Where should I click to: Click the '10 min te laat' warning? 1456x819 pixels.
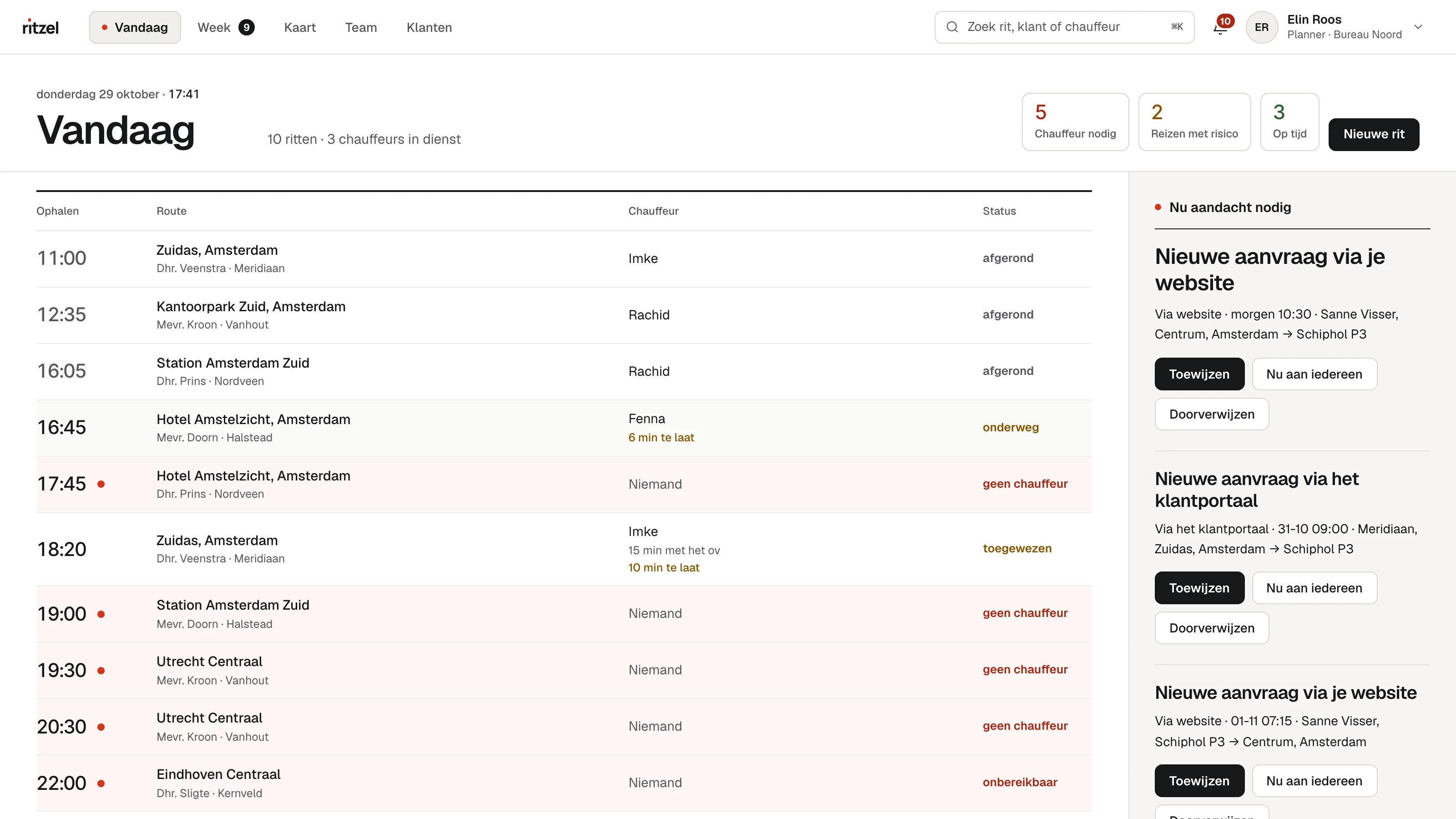pos(663,567)
